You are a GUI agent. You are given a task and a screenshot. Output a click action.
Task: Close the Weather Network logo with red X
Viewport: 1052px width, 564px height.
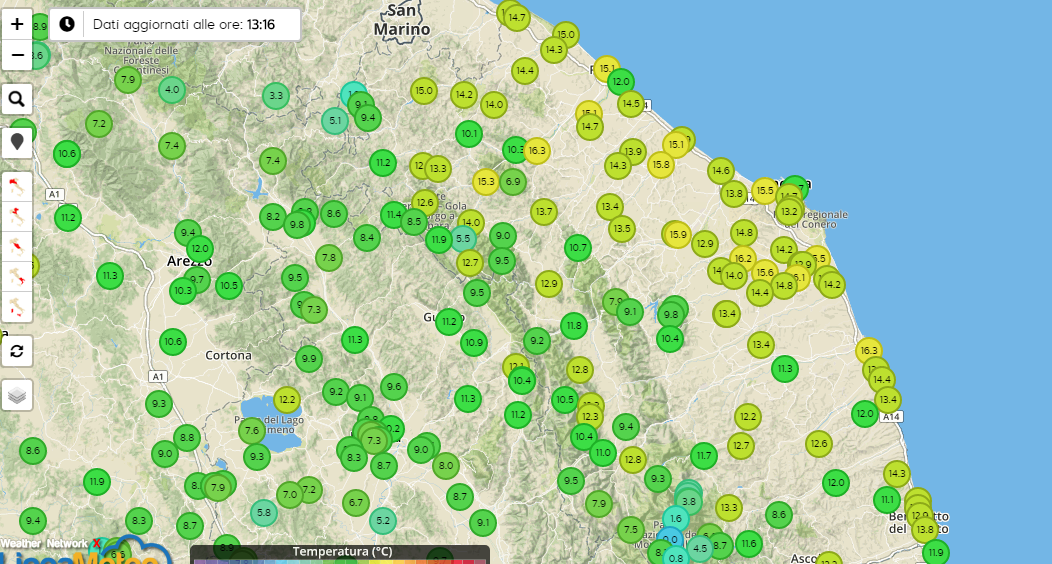click(97, 544)
